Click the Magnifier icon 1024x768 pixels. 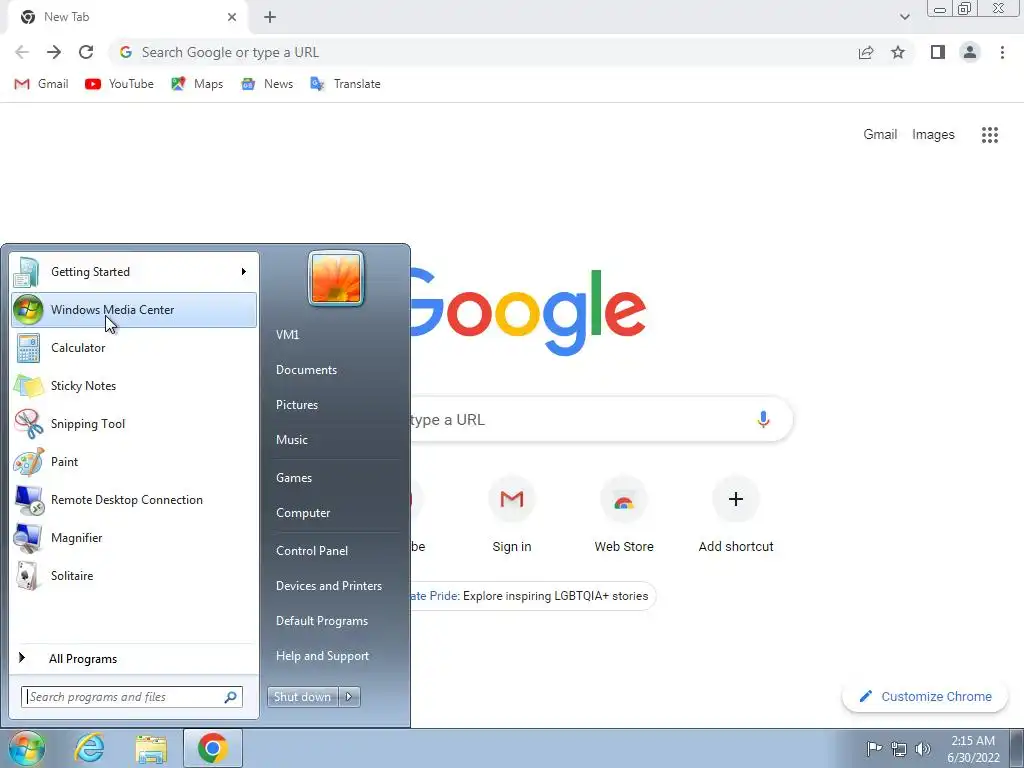coord(29,537)
